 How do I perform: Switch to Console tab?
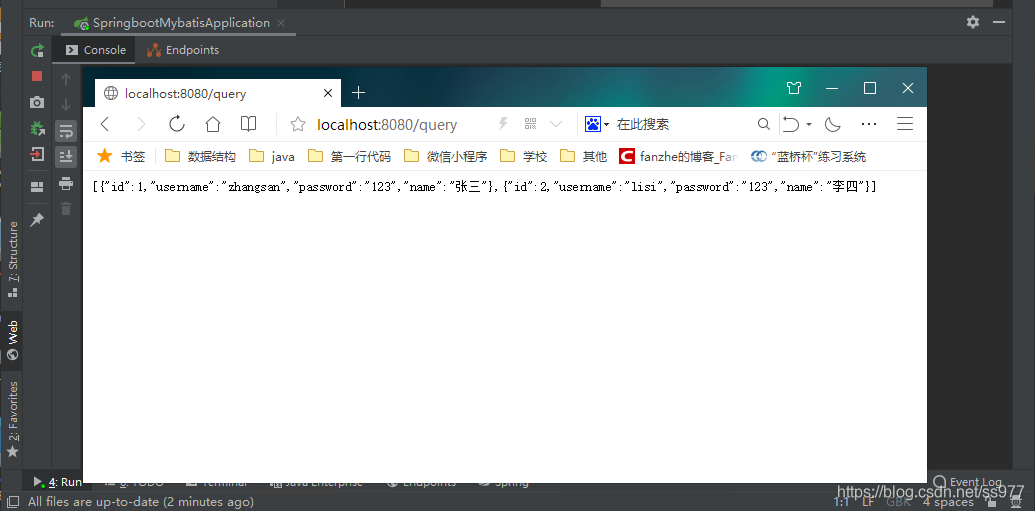click(96, 50)
